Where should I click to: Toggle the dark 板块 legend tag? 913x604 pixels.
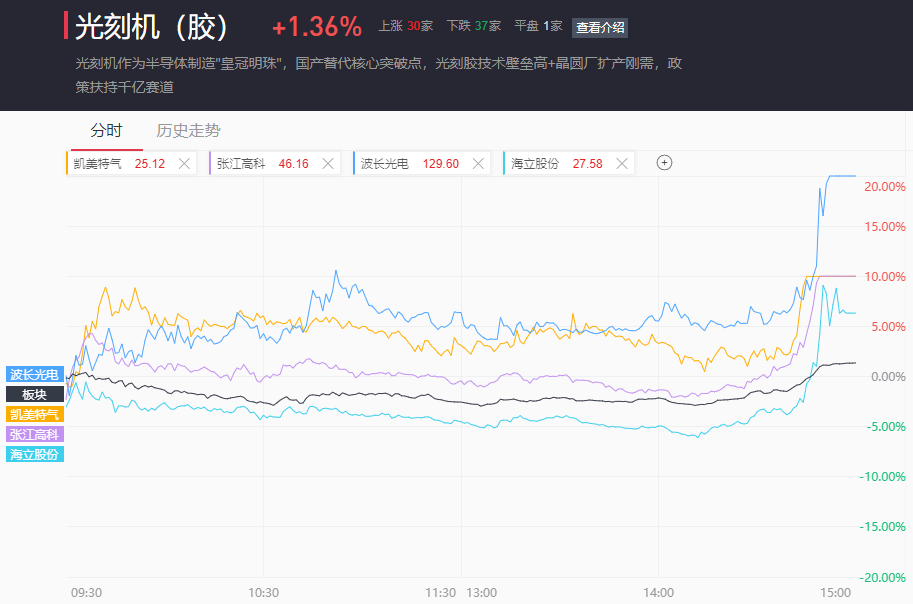(35, 394)
